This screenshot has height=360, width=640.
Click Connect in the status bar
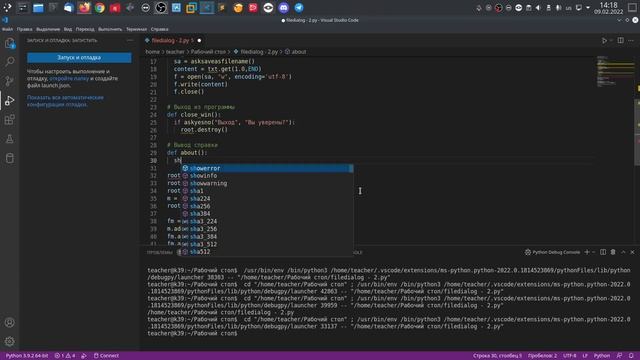(106, 356)
